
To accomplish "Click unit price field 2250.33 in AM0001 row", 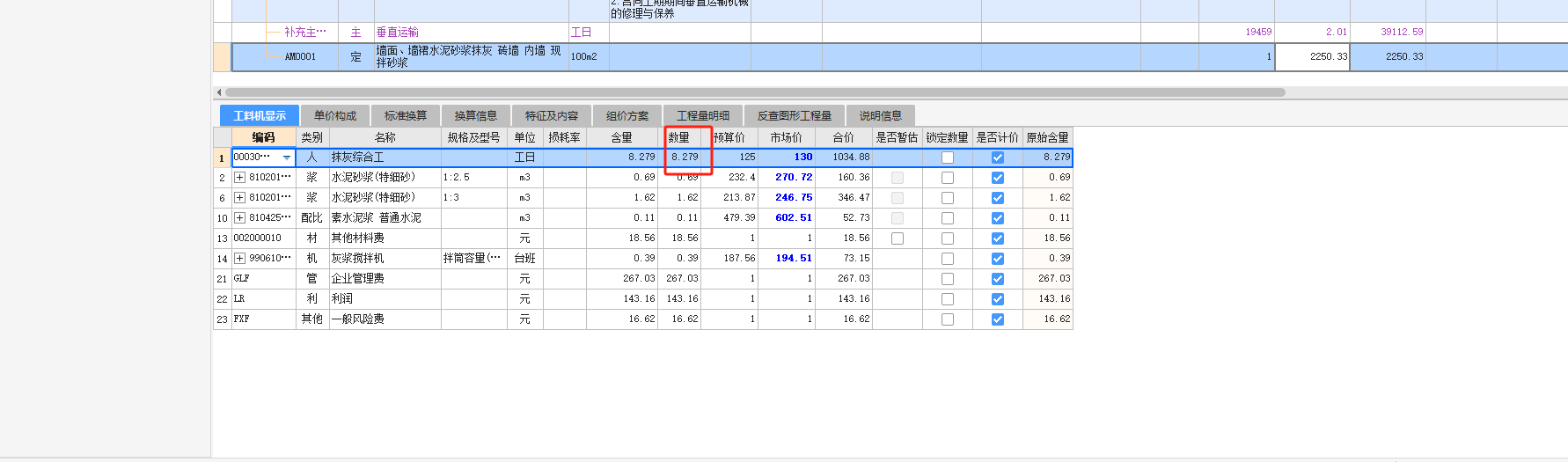I will [x=1312, y=57].
